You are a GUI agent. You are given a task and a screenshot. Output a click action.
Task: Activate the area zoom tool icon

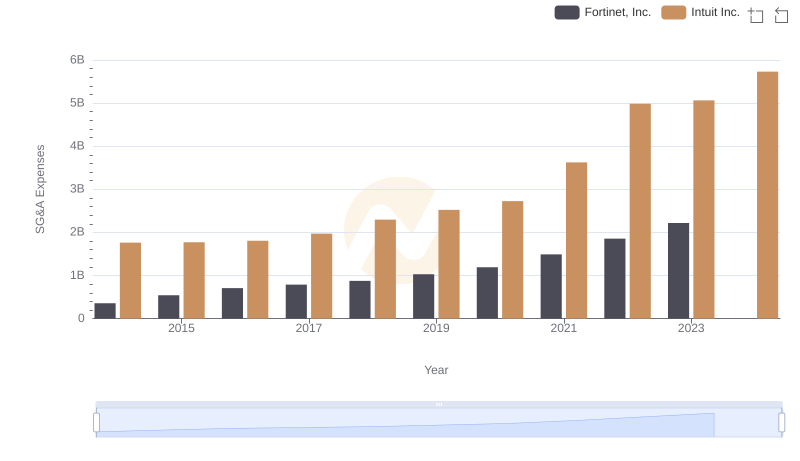pyautogui.click(x=756, y=15)
